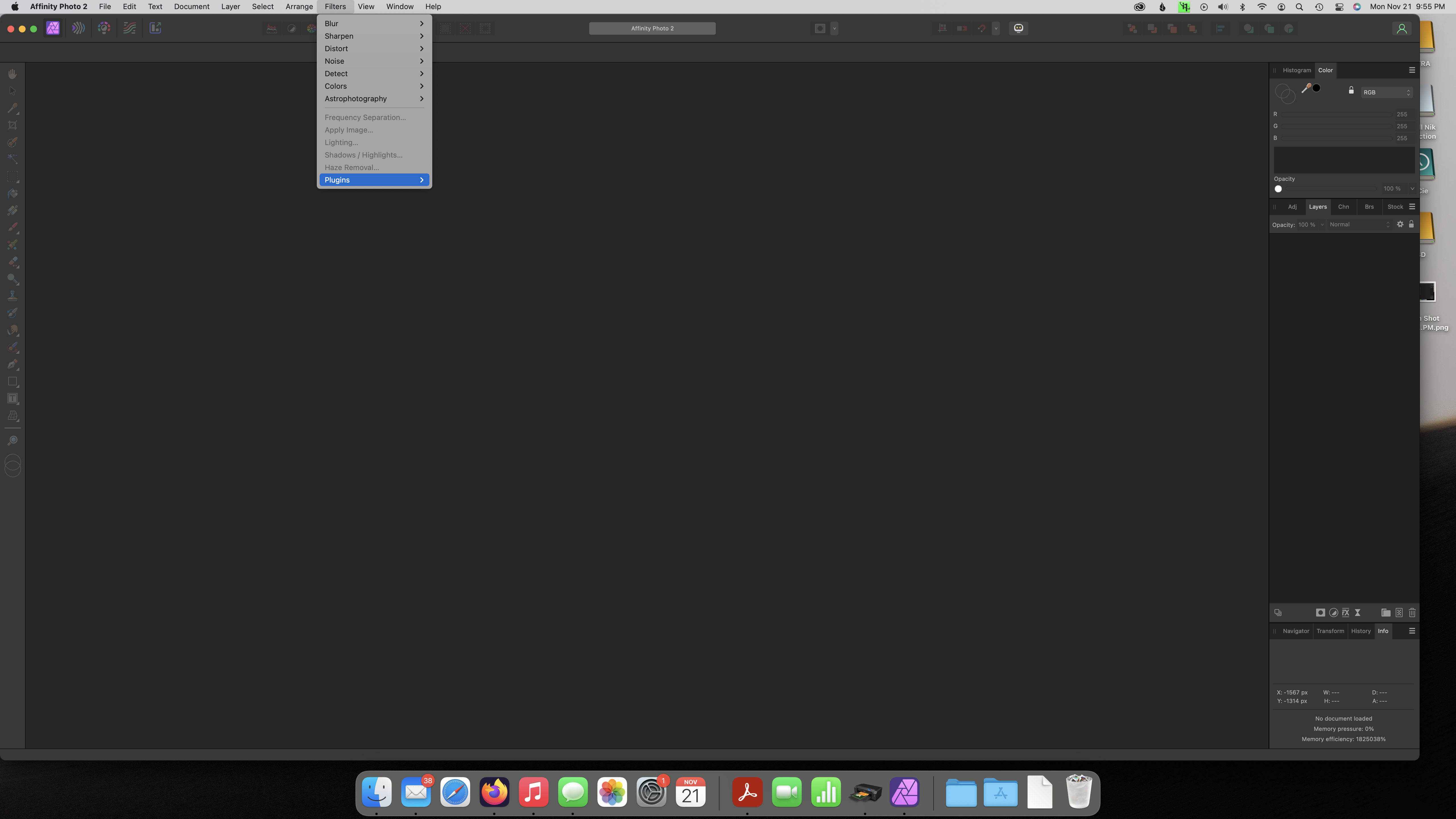This screenshot has height=819, width=1456.
Task: Open the snapping options dropdown arrow
Action: click(x=996, y=28)
